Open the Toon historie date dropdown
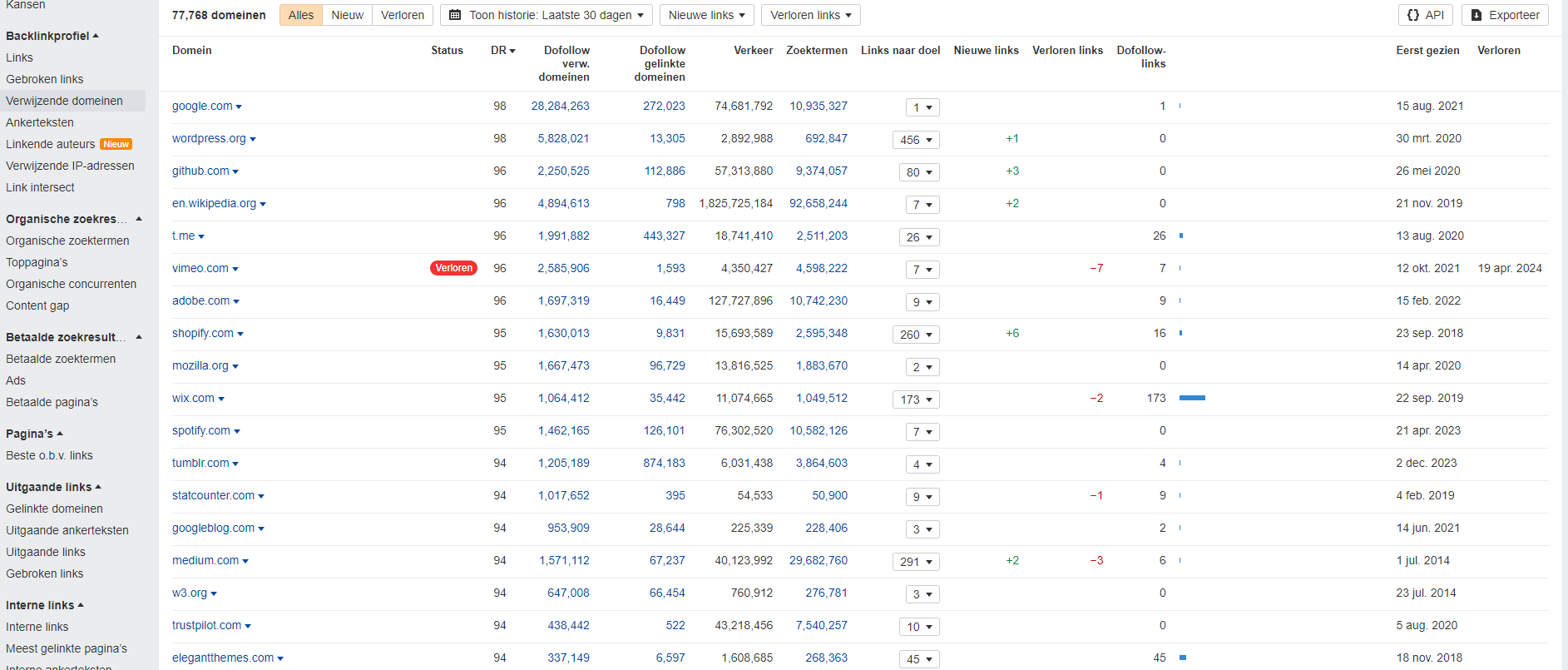This screenshot has width=1568, height=670. tap(547, 15)
